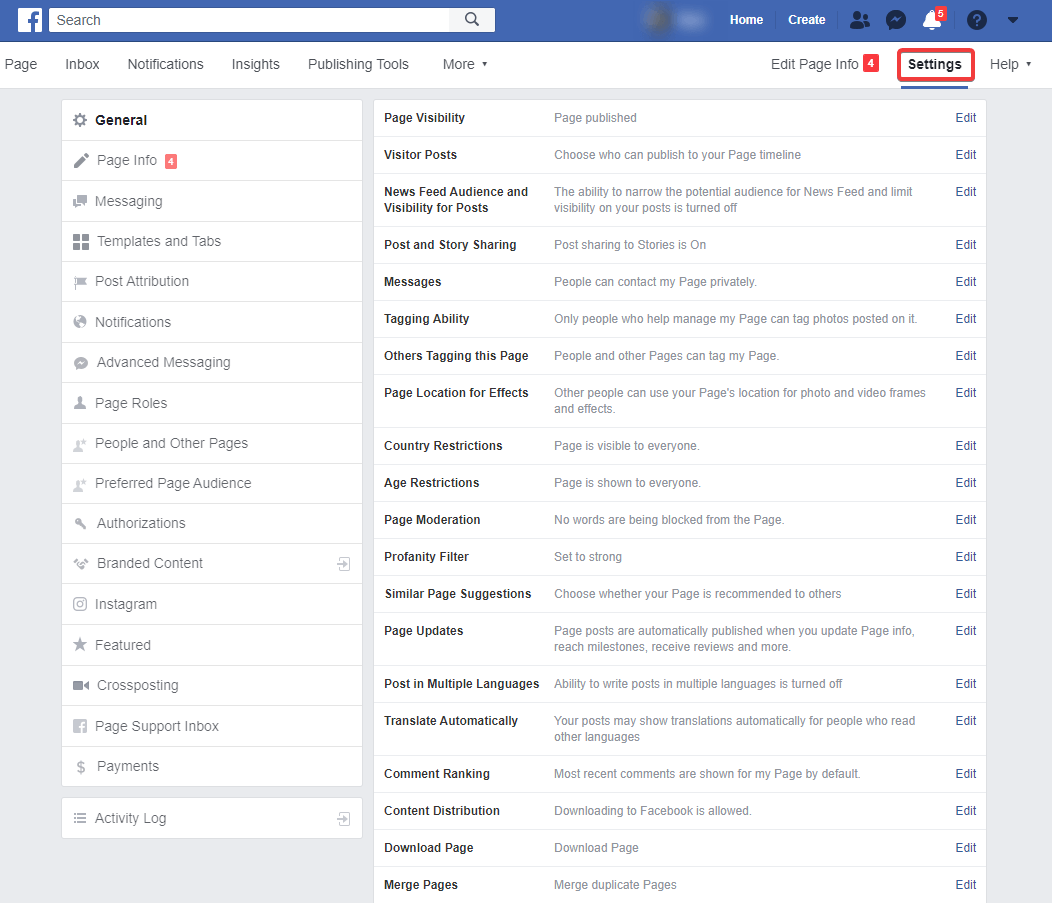Click the search magnifying glass

[x=471, y=19]
